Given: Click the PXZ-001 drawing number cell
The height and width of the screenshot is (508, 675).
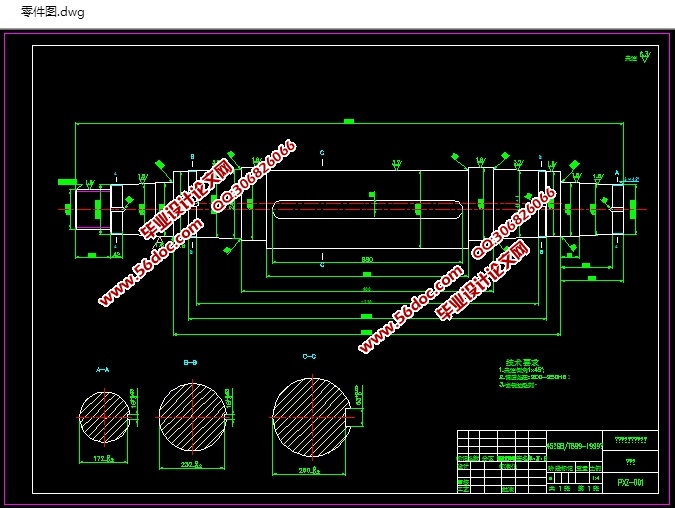Looking at the screenshot, I should tap(627, 483).
